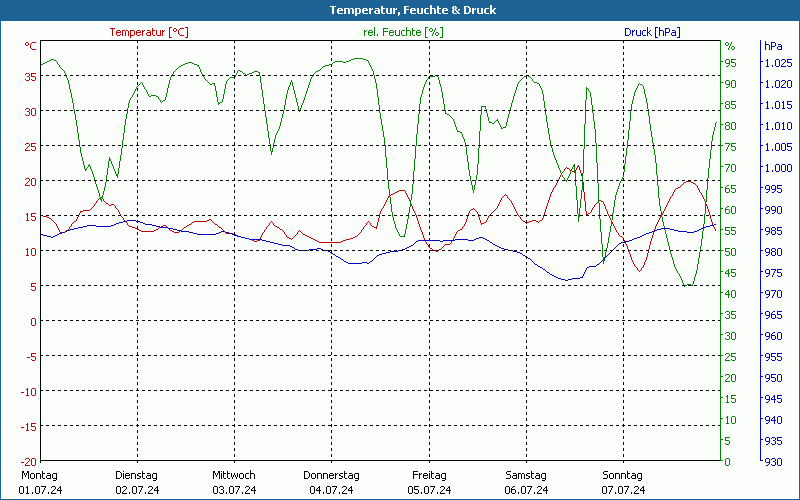Click the '25' tick on the temperature axis

pos(31,146)
